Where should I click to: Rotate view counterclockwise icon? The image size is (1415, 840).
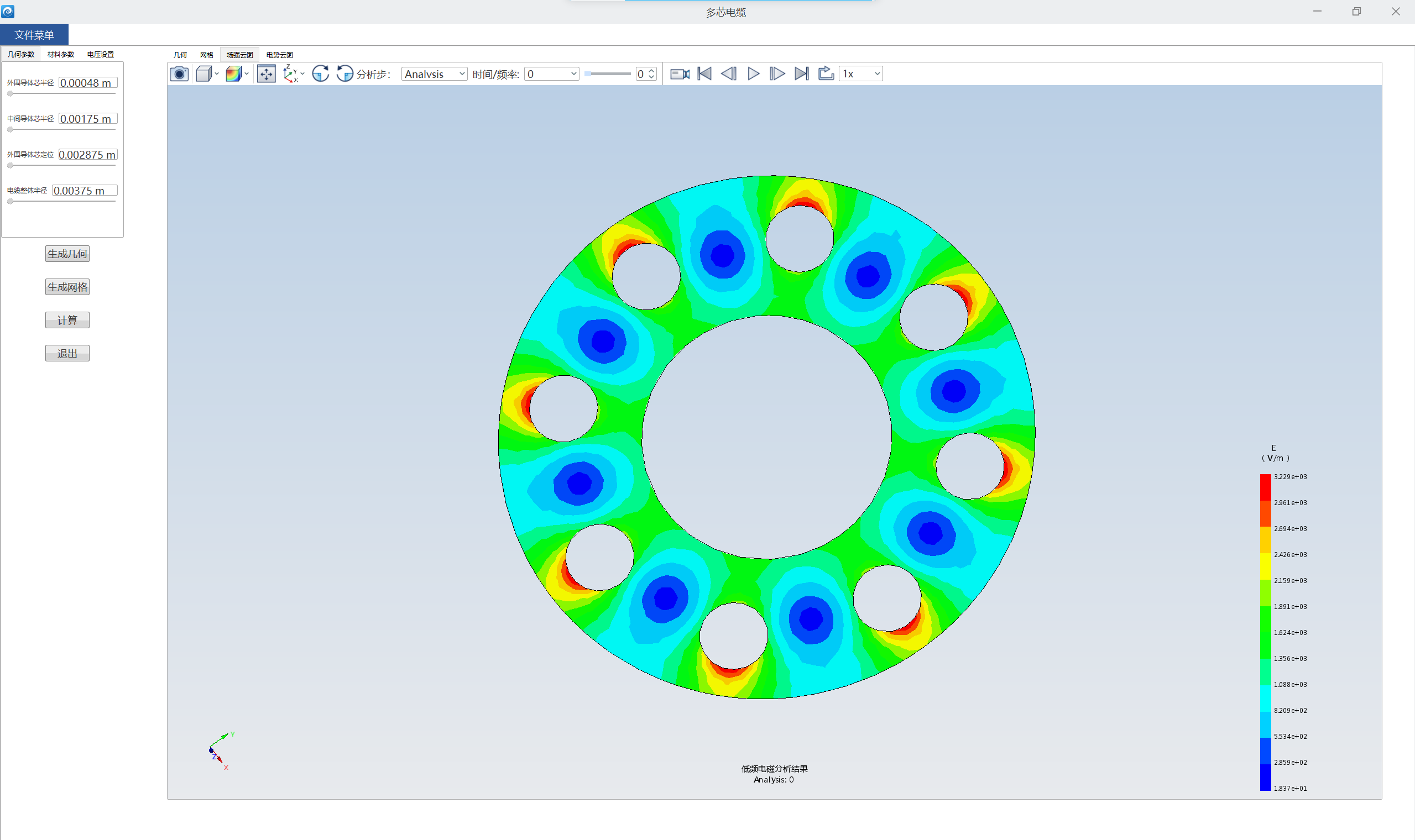tap(344, 73)
